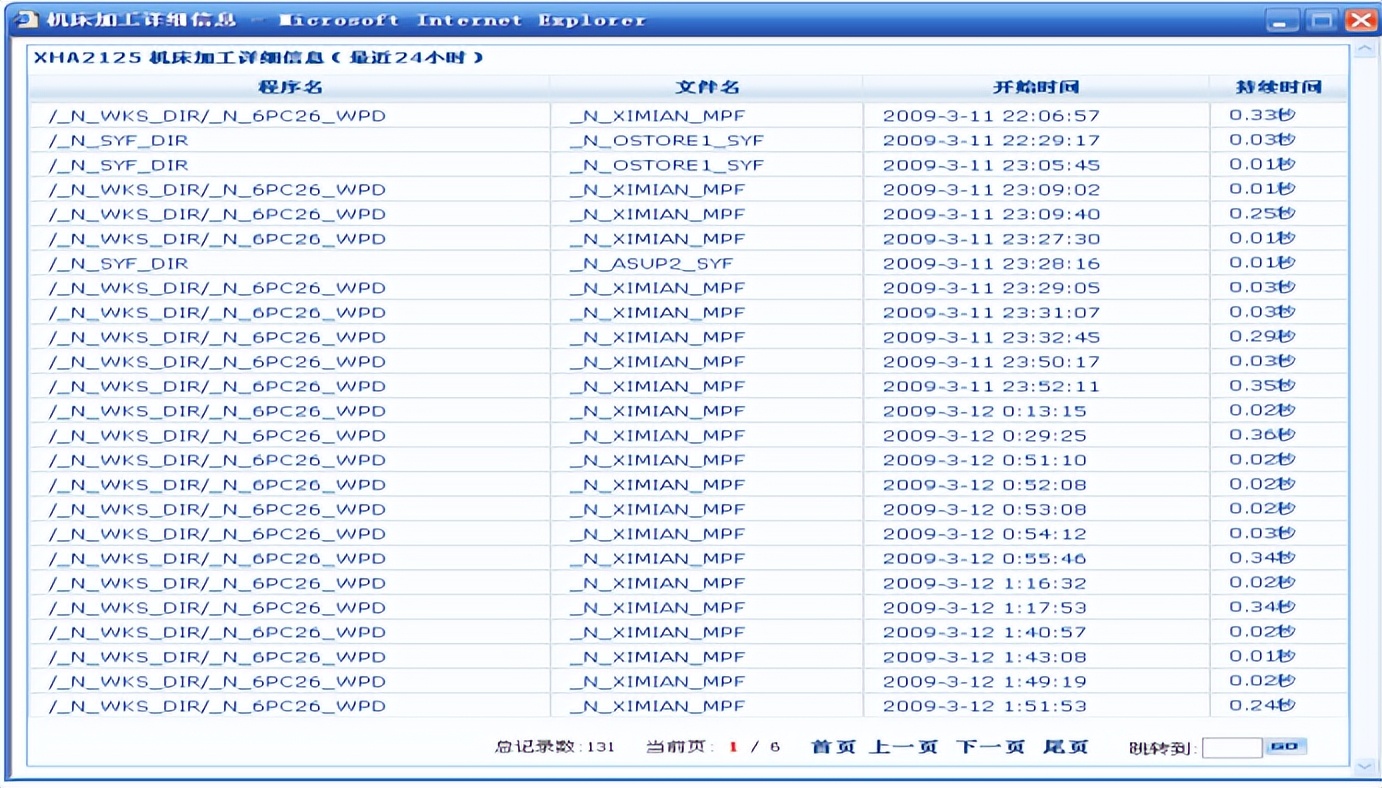Maximize the Internet Explorer window
Image resolution: width=1382 pixels, height=788 pixels.
[1322, 20]
